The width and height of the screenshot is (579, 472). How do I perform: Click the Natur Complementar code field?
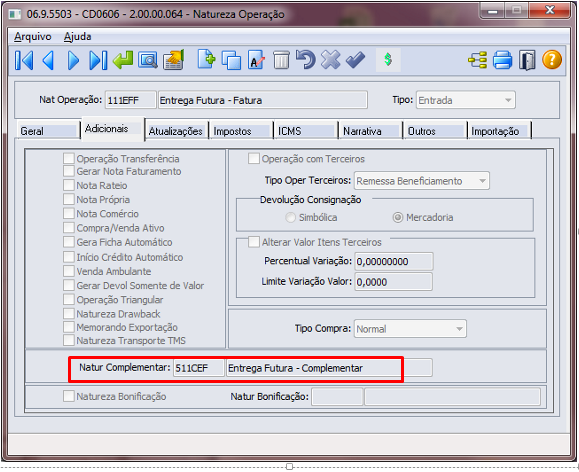point(199,368)
